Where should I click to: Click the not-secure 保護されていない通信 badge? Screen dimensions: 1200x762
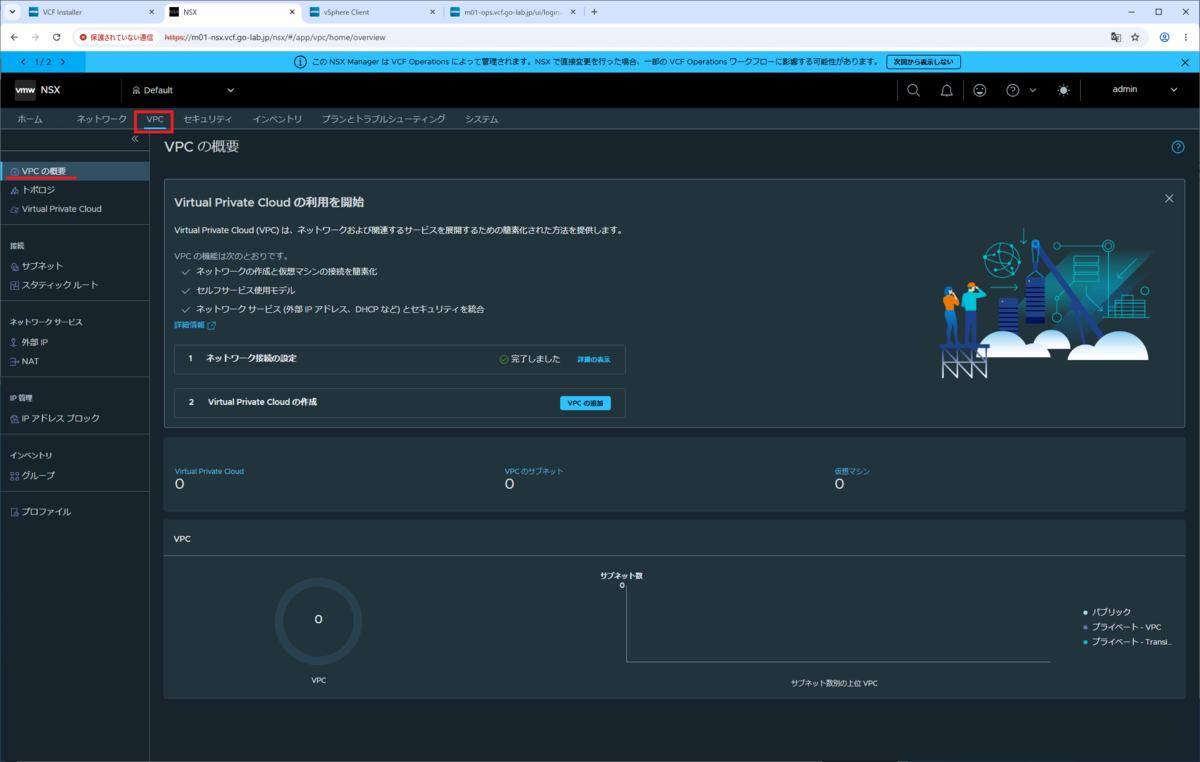(x=116, y=37)
